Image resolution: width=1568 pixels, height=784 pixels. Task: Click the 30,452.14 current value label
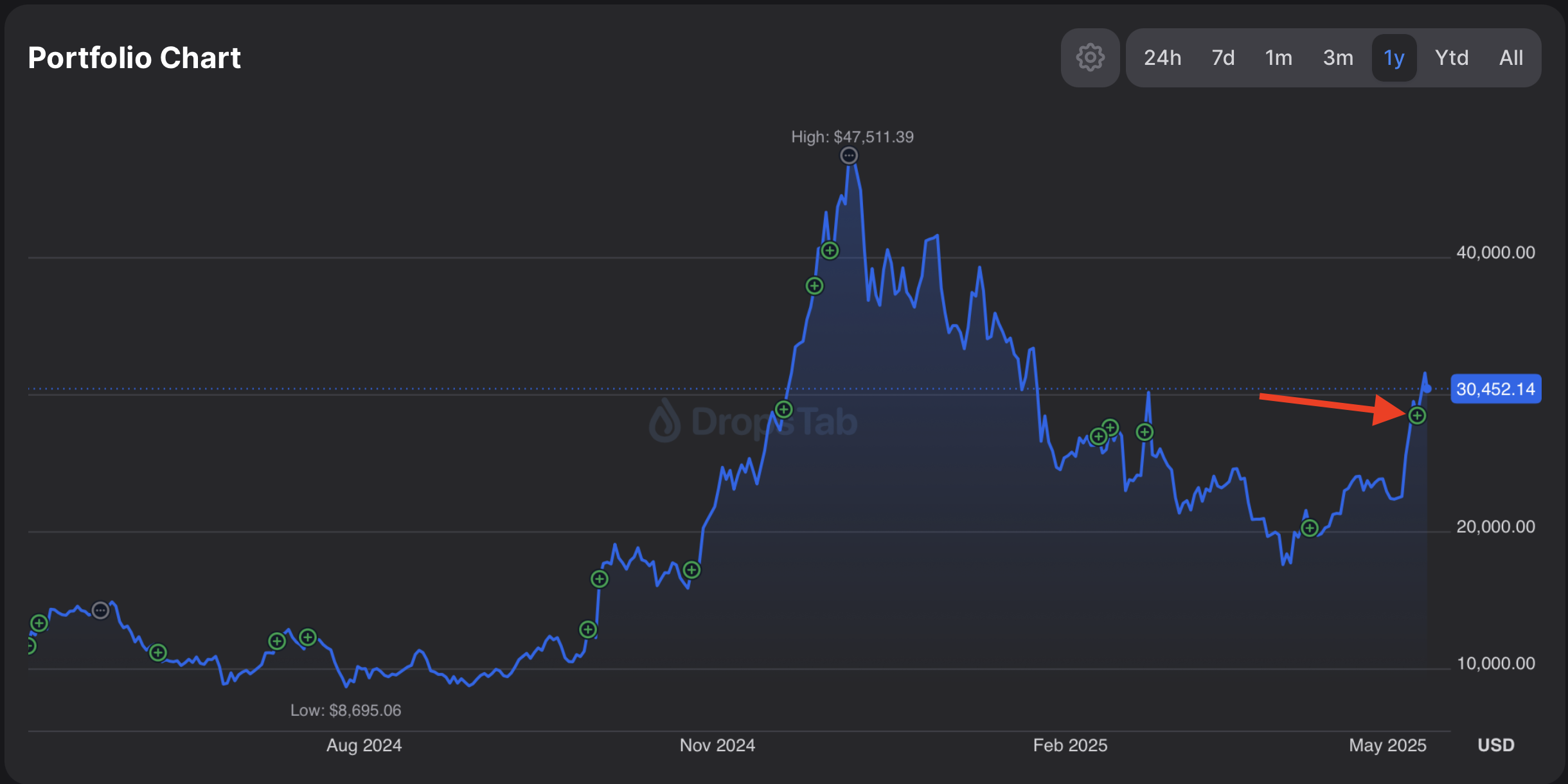point(1495,389)
